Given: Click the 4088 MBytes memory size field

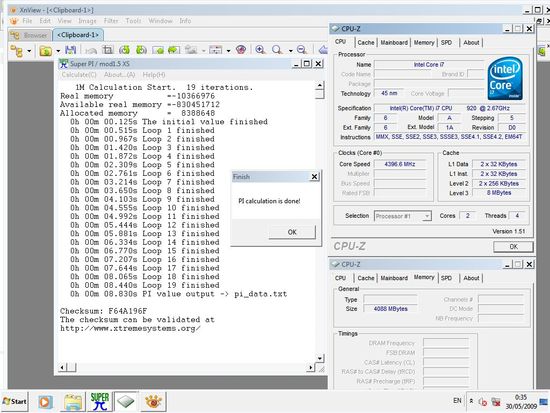Looking at the screenshot, I should pos(390,309).
